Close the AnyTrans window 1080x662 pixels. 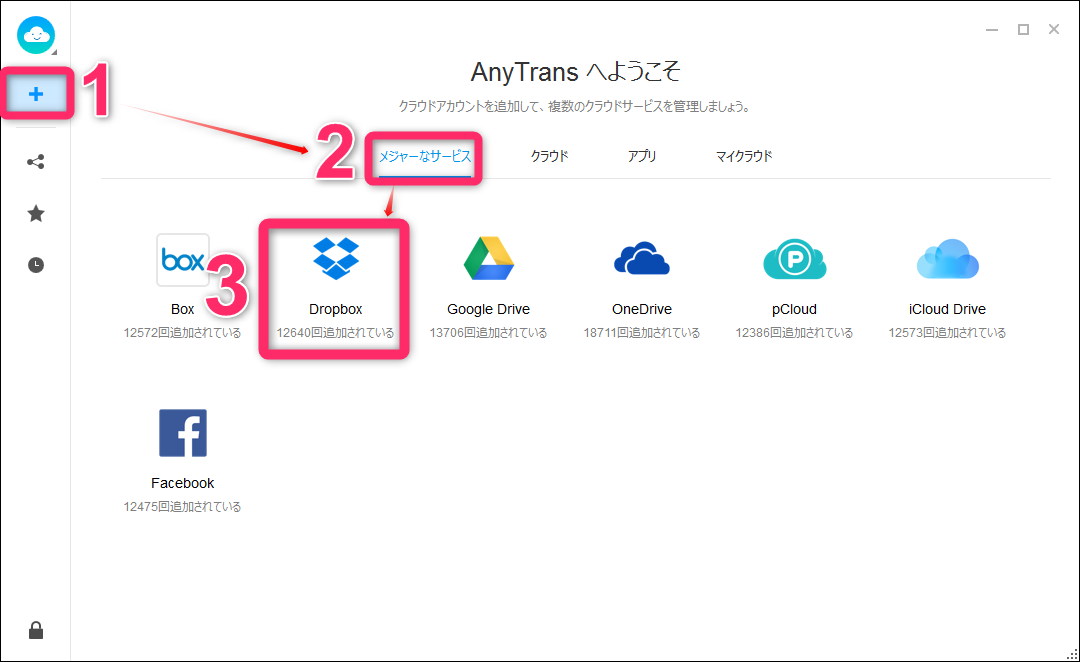[1054, 29]
